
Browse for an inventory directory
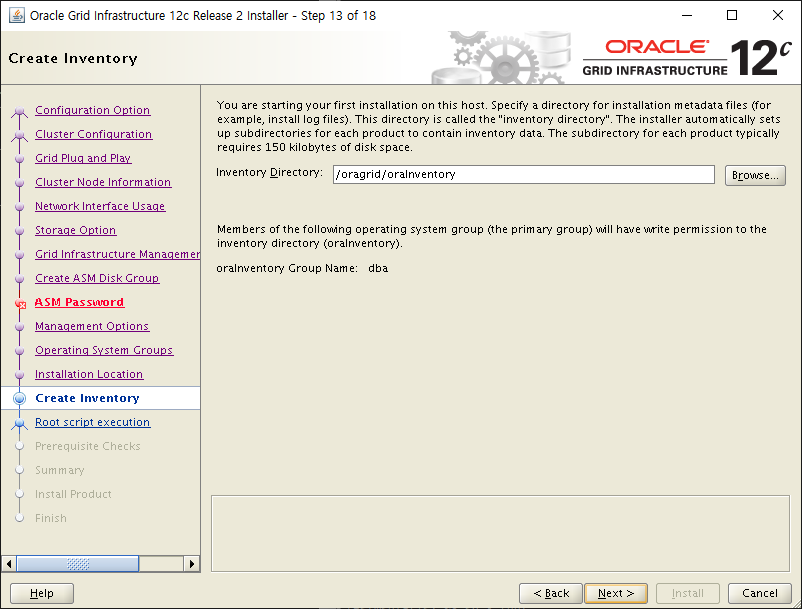pyautogui.click(x=755, y=175)
